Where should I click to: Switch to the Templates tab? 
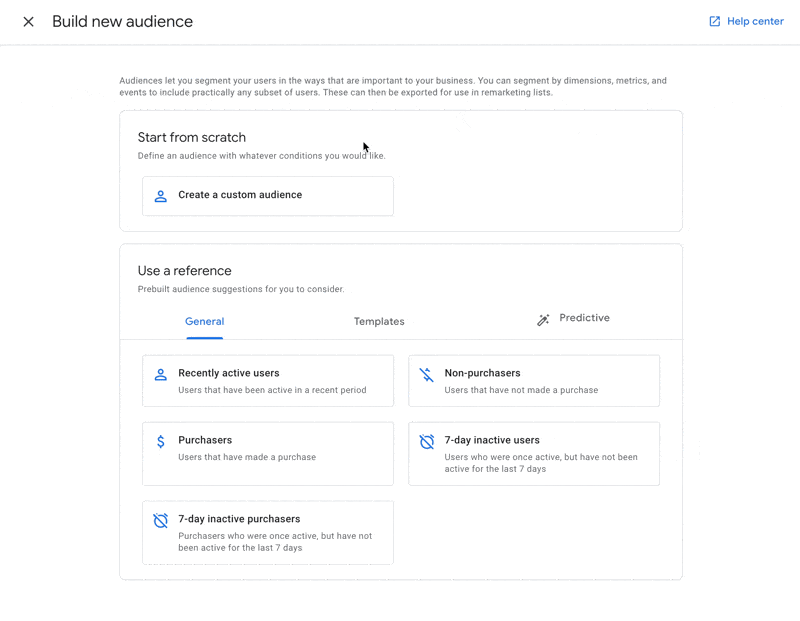[379, 321]
